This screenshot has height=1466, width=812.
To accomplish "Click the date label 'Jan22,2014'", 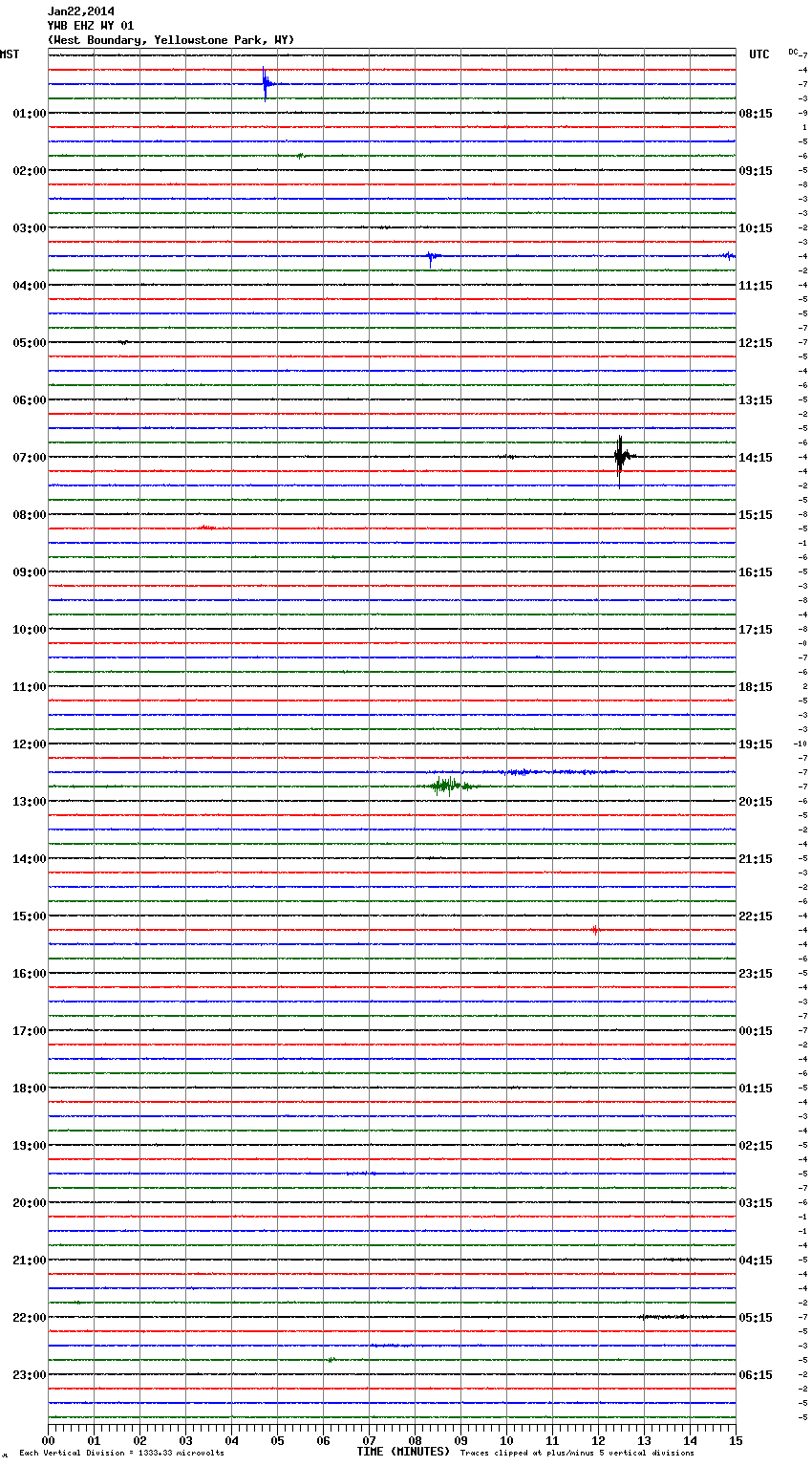I will click(x=81, y=11).
